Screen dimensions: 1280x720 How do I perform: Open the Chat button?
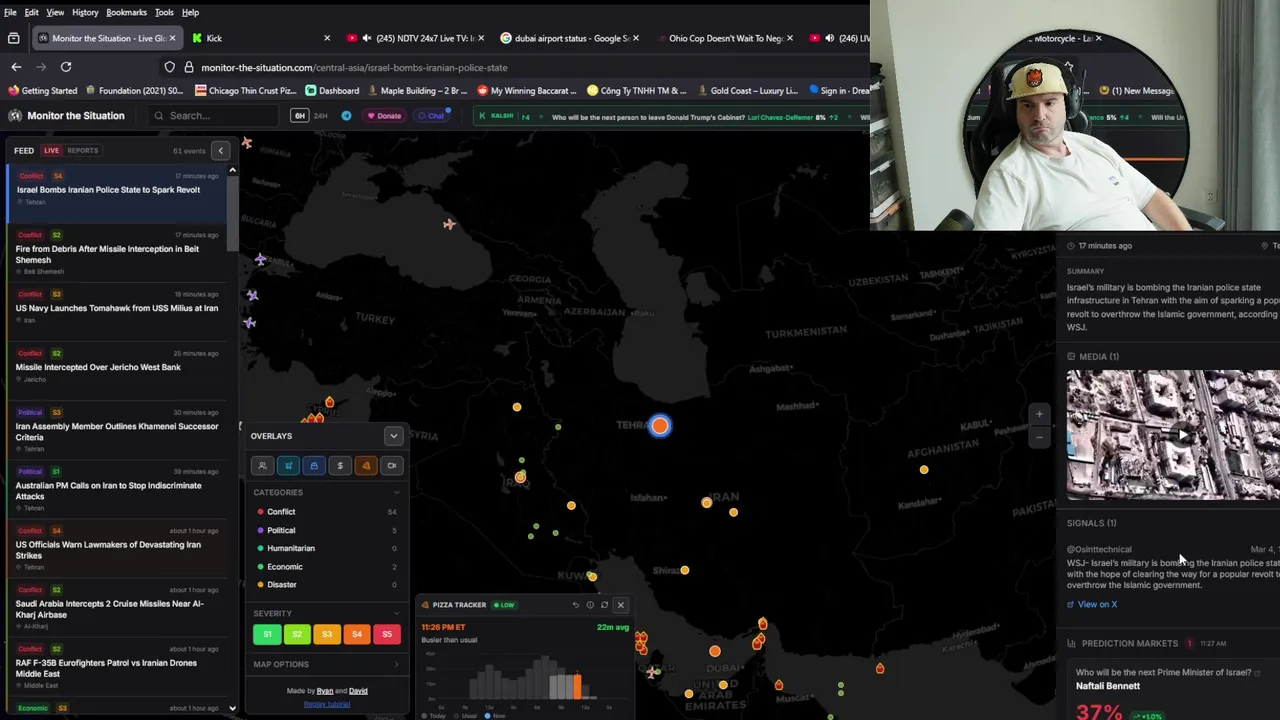tap(431, 116)
